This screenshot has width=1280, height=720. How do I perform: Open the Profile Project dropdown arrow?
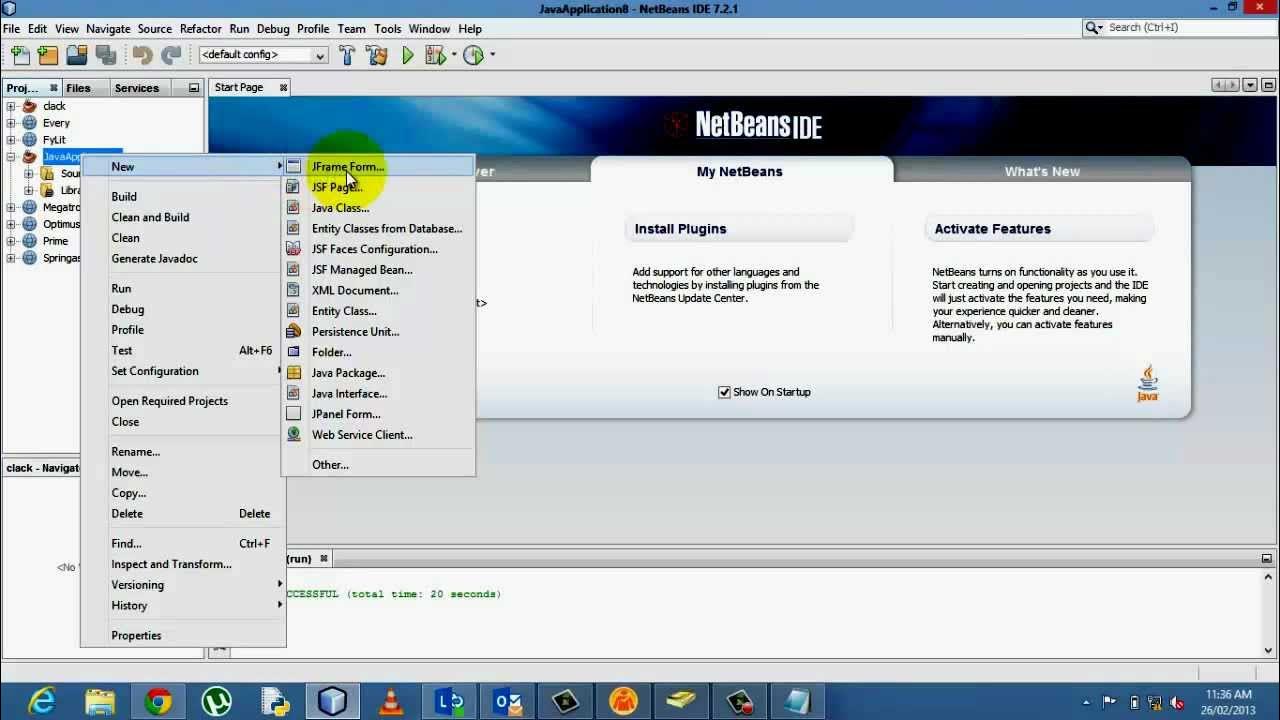(492, 55)
